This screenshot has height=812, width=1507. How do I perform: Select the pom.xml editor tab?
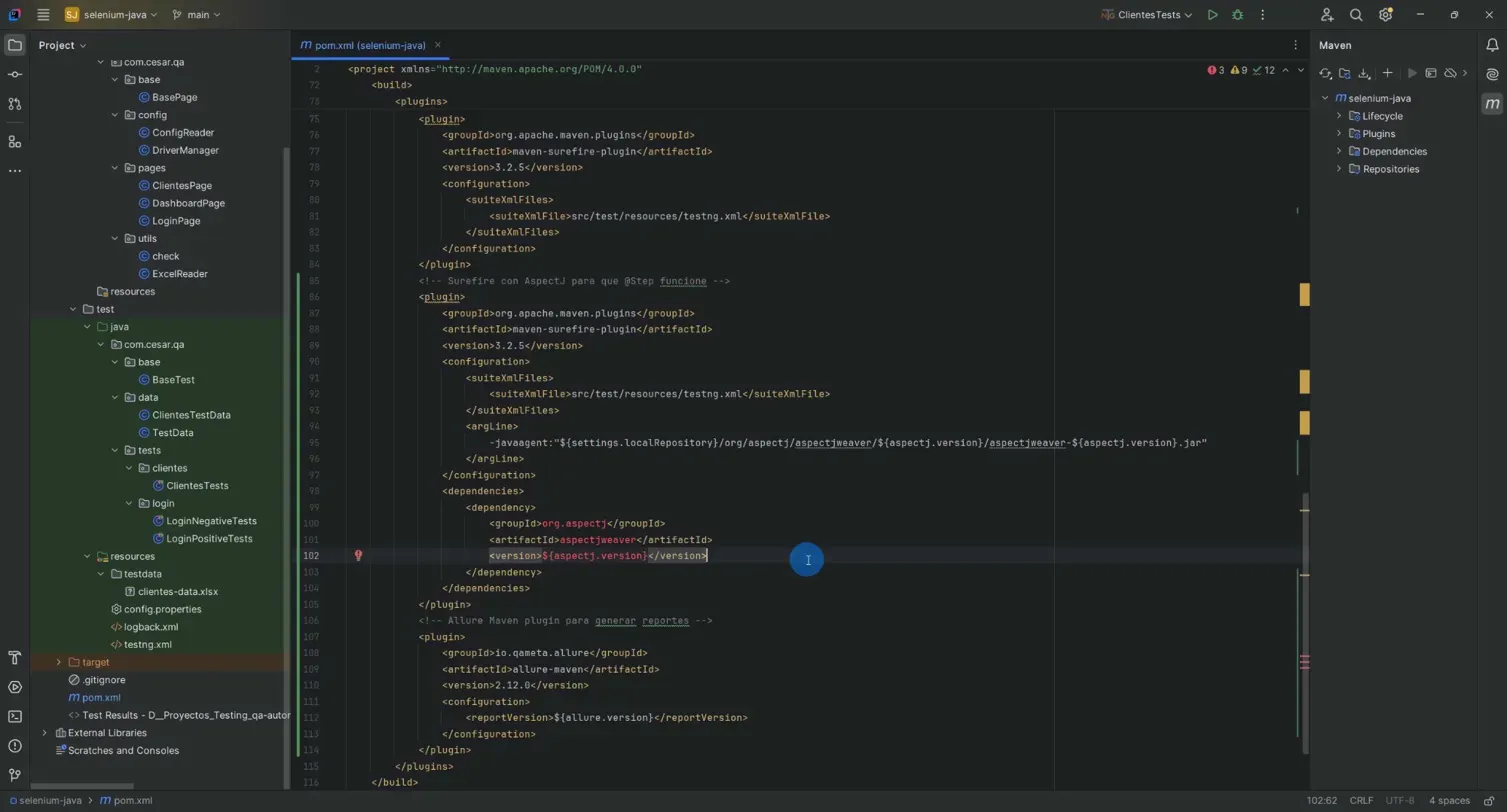coord(362,45)
